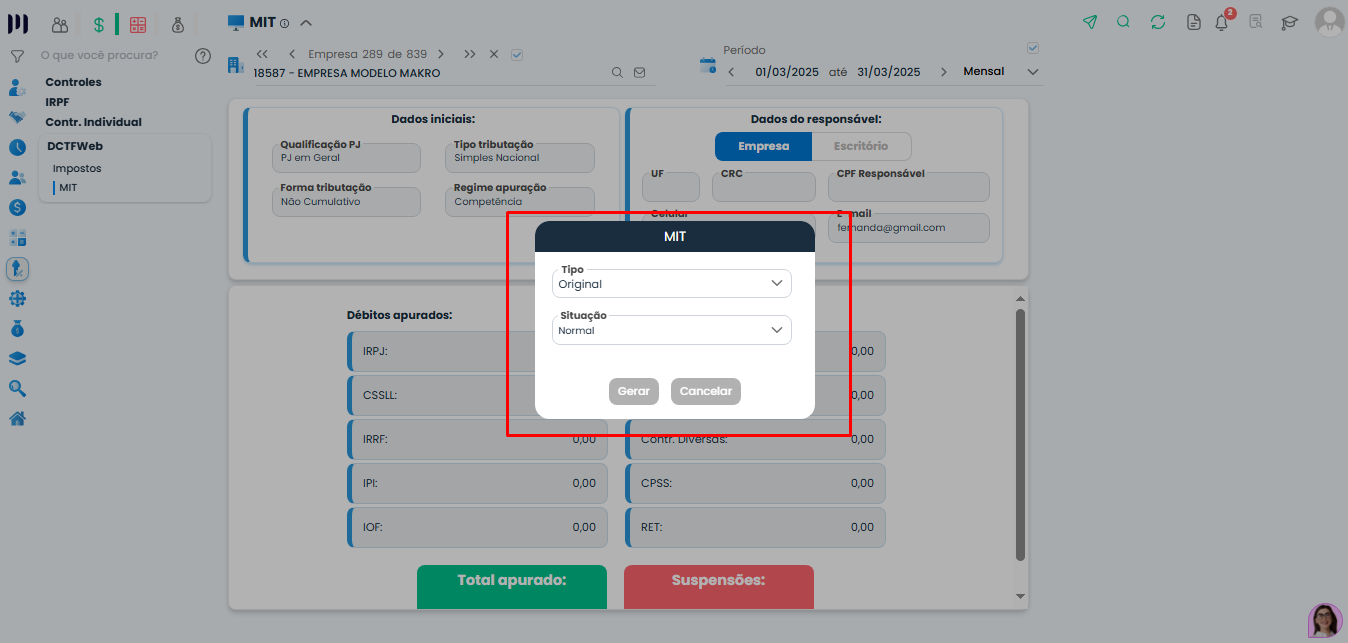Toggle the Período checkbox
The height and width of the screenshot is (643, 1348).
click(1033, 48)
